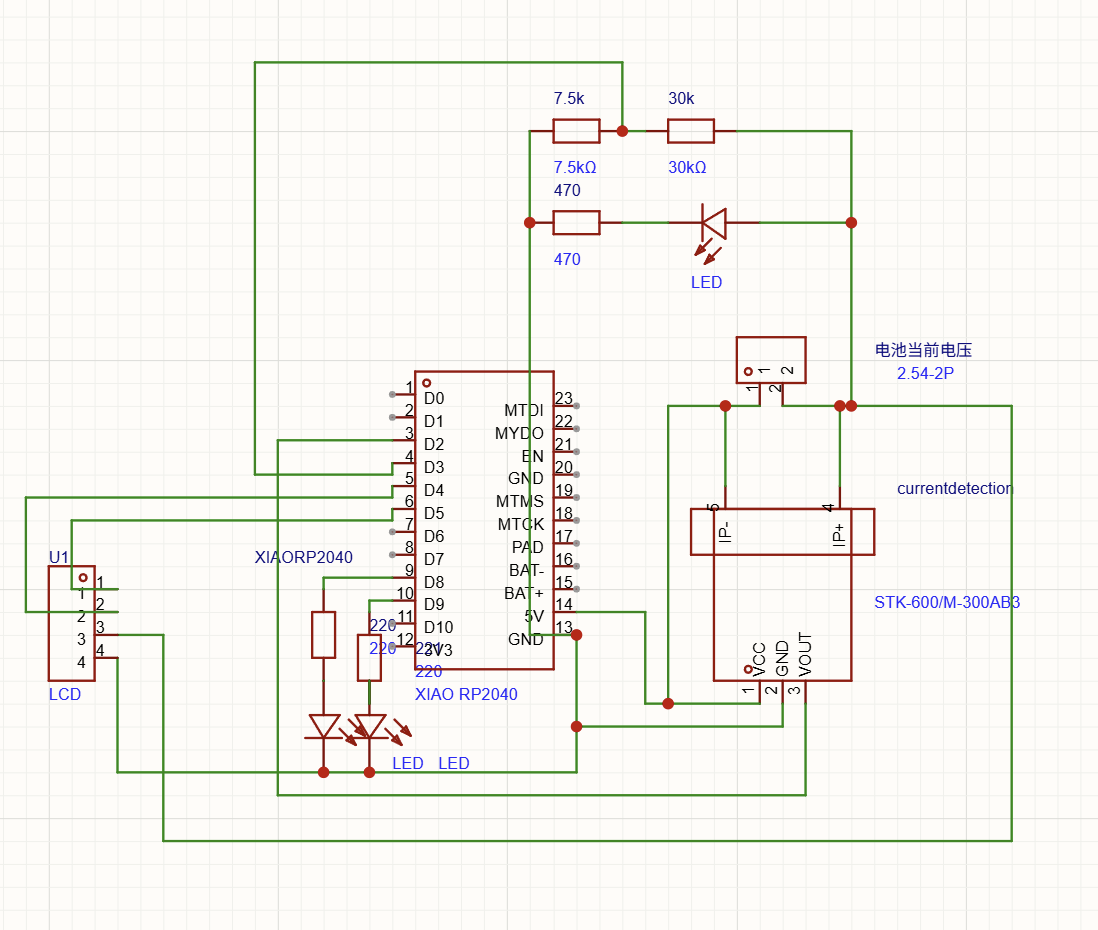Click the 'D10' pin label

(x=438, y=627)
